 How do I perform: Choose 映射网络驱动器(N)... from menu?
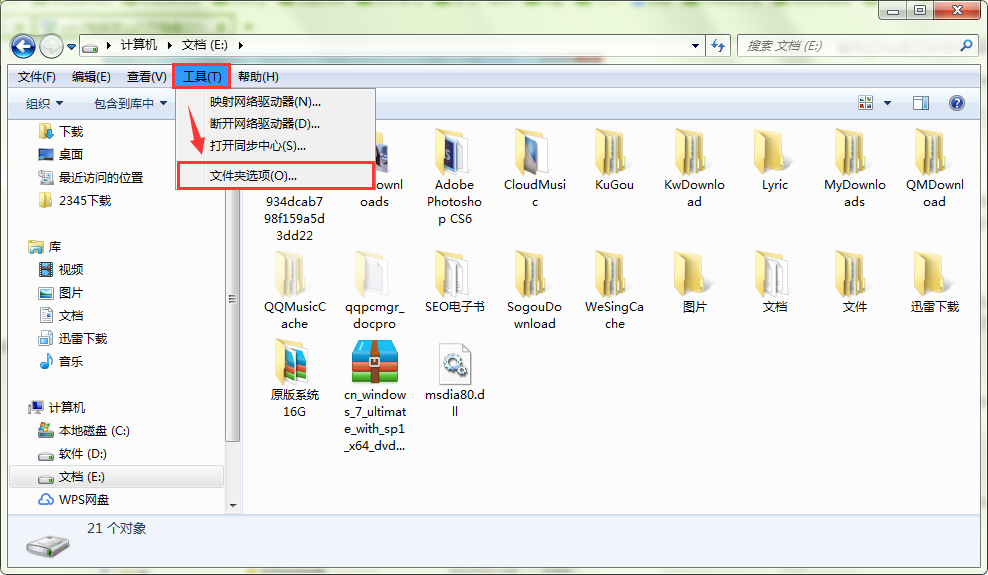[265, 101]
